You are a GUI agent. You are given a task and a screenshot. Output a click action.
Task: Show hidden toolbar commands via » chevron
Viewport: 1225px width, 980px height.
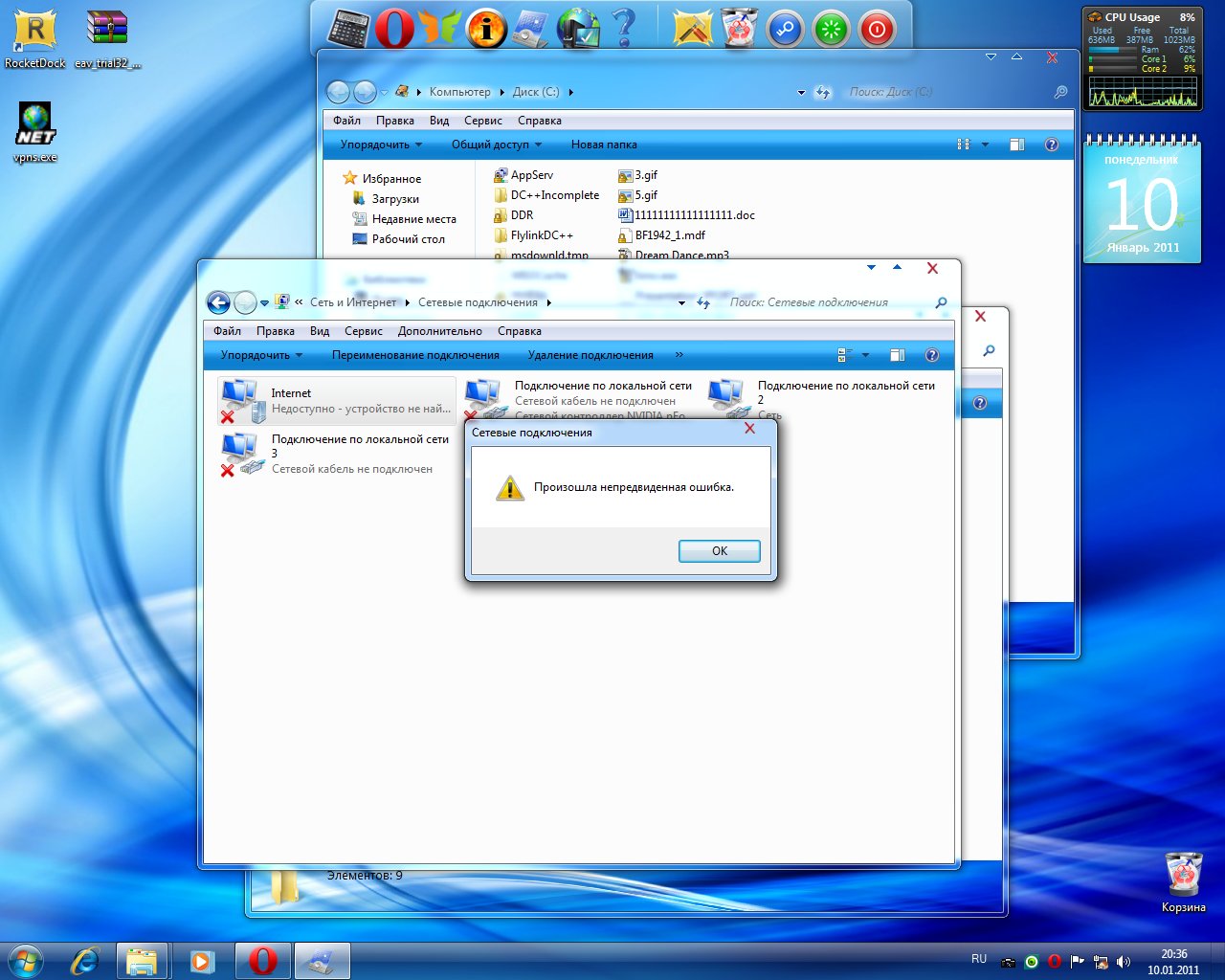click(679, 355)
